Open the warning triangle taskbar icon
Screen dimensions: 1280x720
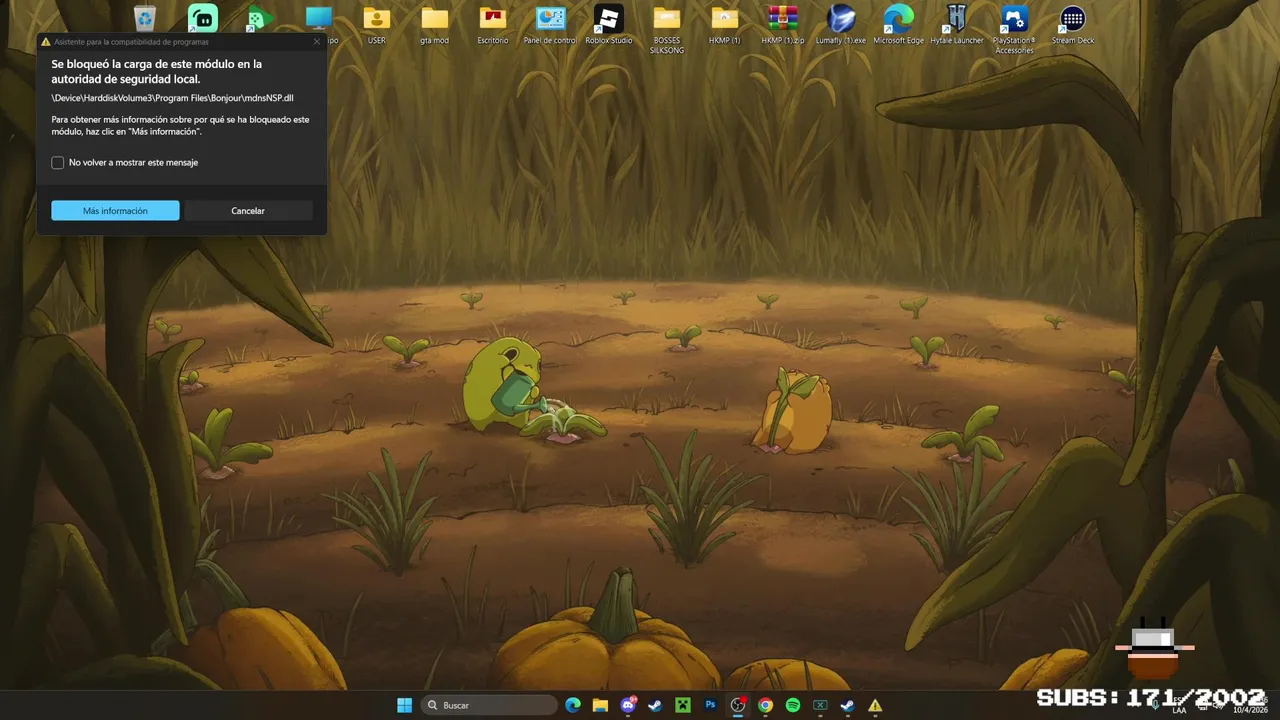[x=875, y=705]
